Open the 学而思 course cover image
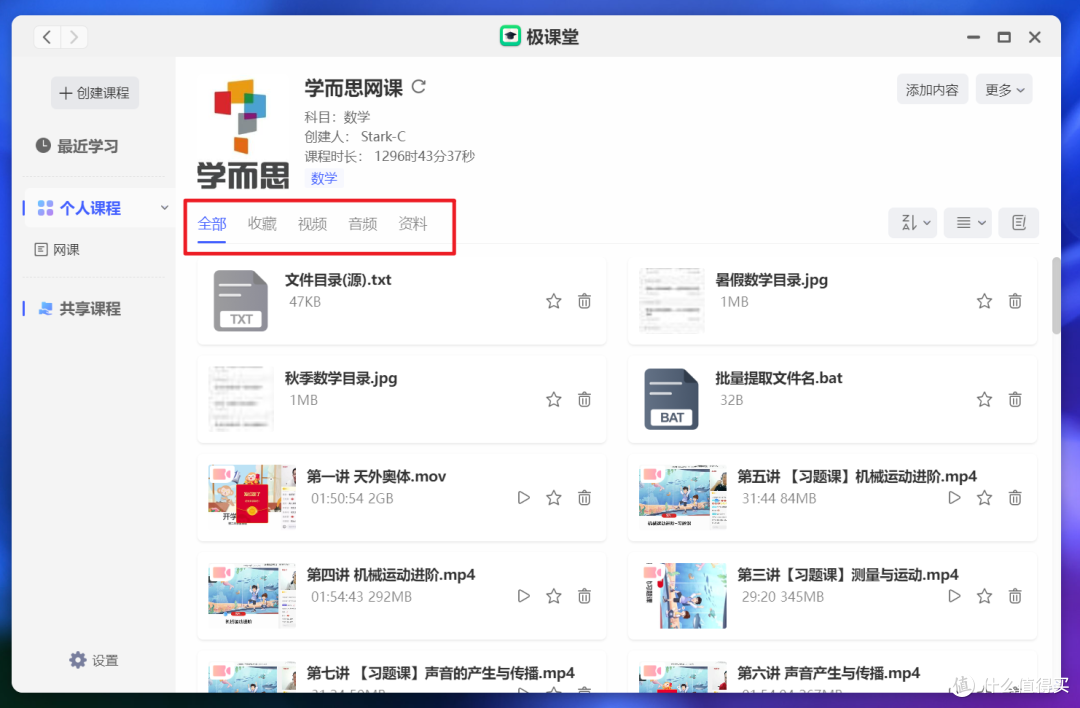 coord(242,133)
